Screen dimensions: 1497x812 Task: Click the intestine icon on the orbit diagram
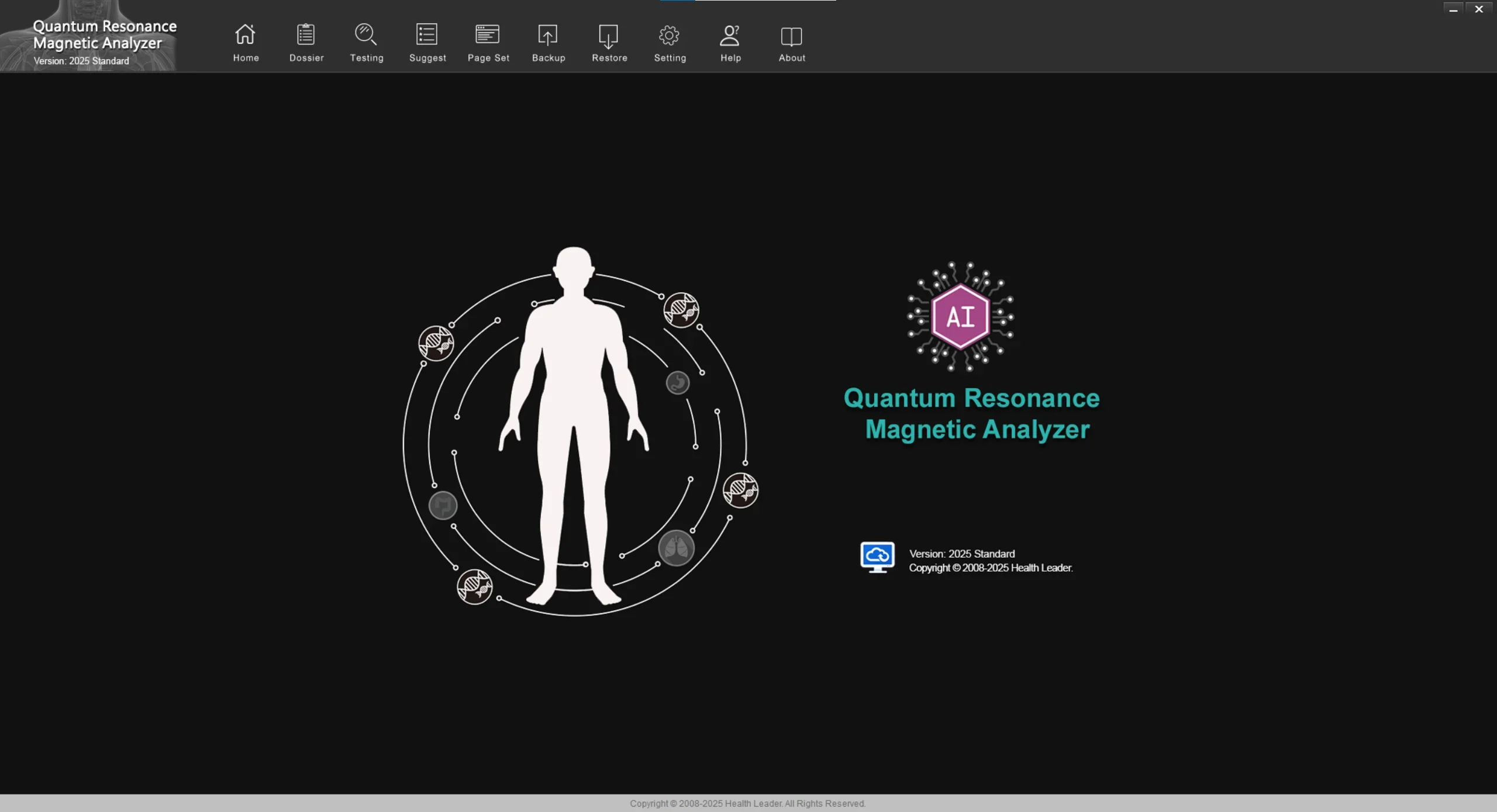443,505
